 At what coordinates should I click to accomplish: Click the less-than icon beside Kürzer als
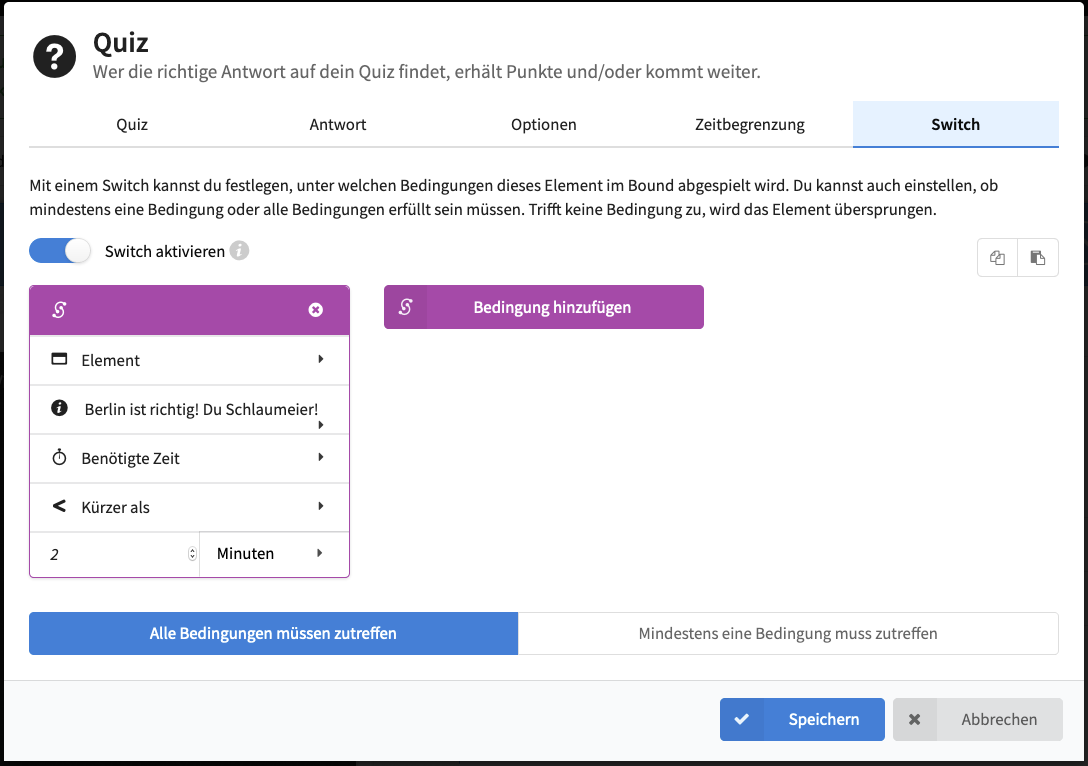(59, 507)
